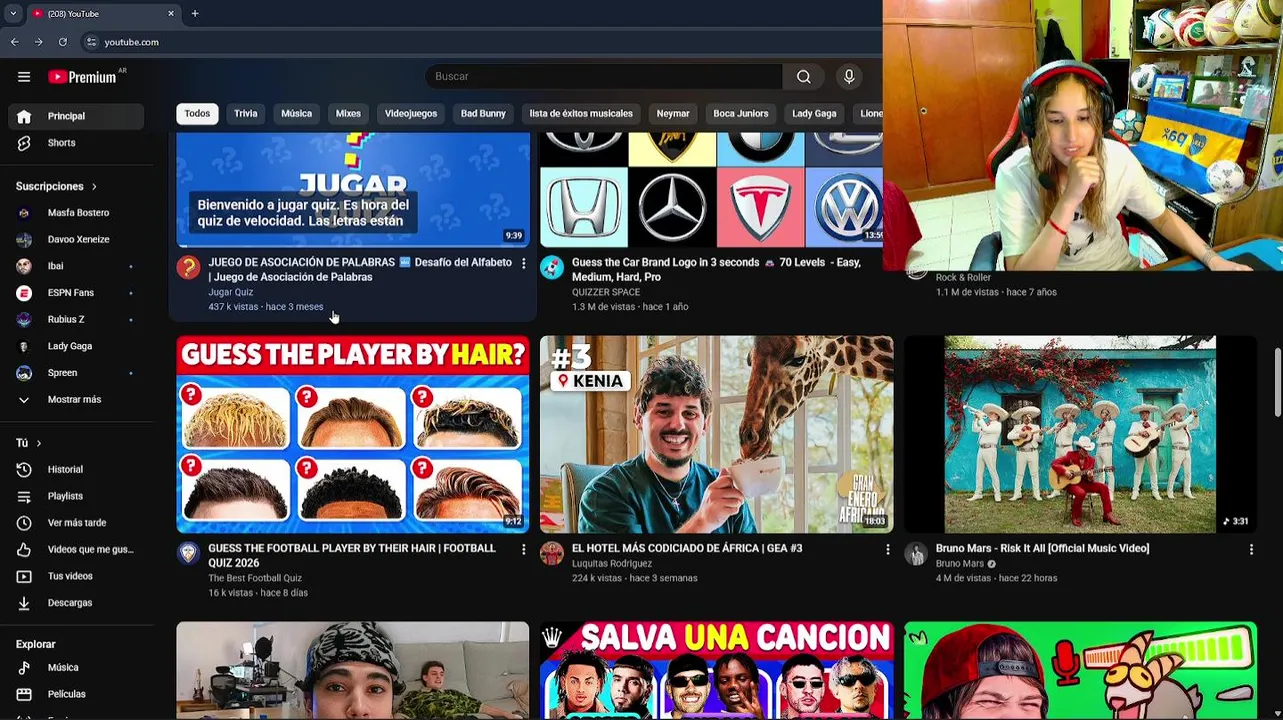Select the Neymar filter chip

coord(673,113)
